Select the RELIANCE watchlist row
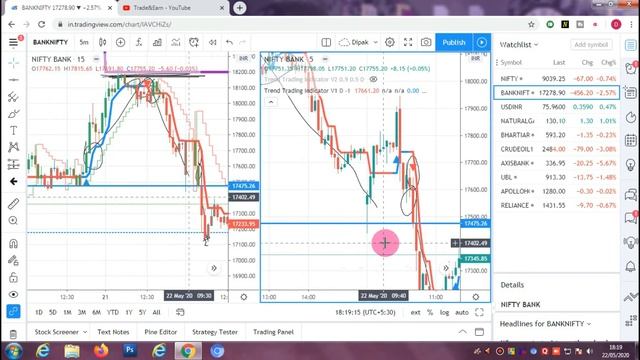 557,205
